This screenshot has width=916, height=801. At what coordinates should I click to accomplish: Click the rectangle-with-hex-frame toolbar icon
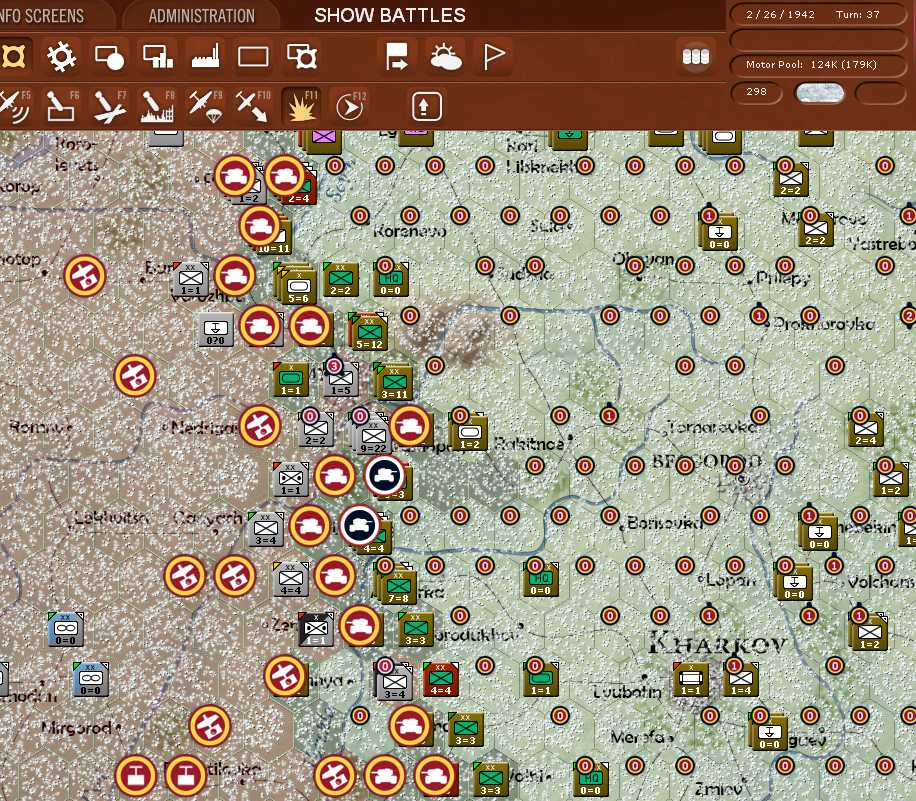tap(302, 57)
